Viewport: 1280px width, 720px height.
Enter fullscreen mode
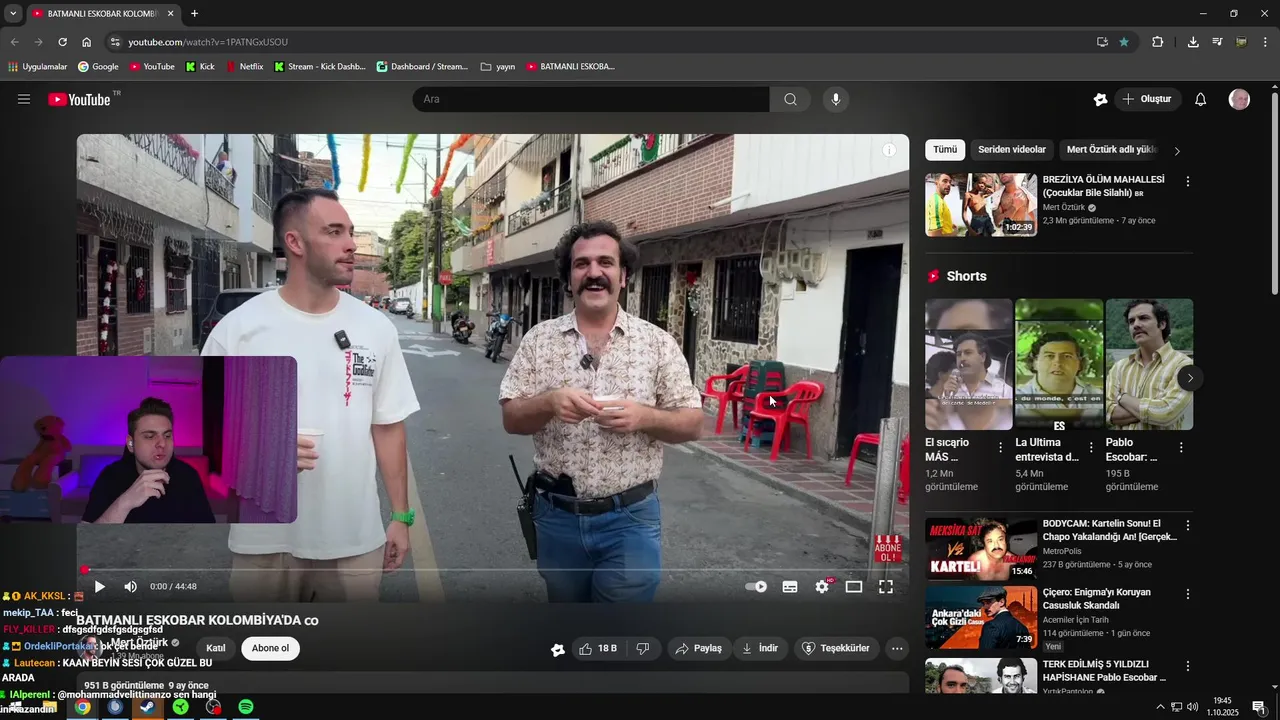tap(886, 587)
